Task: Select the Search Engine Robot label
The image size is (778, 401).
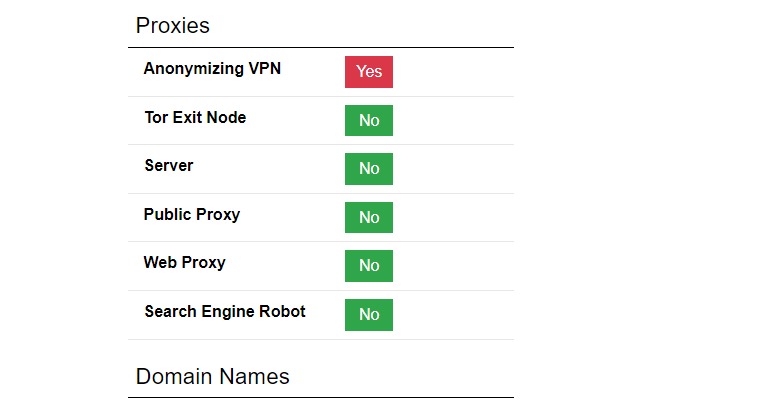Action: click(x=225, y=312)
